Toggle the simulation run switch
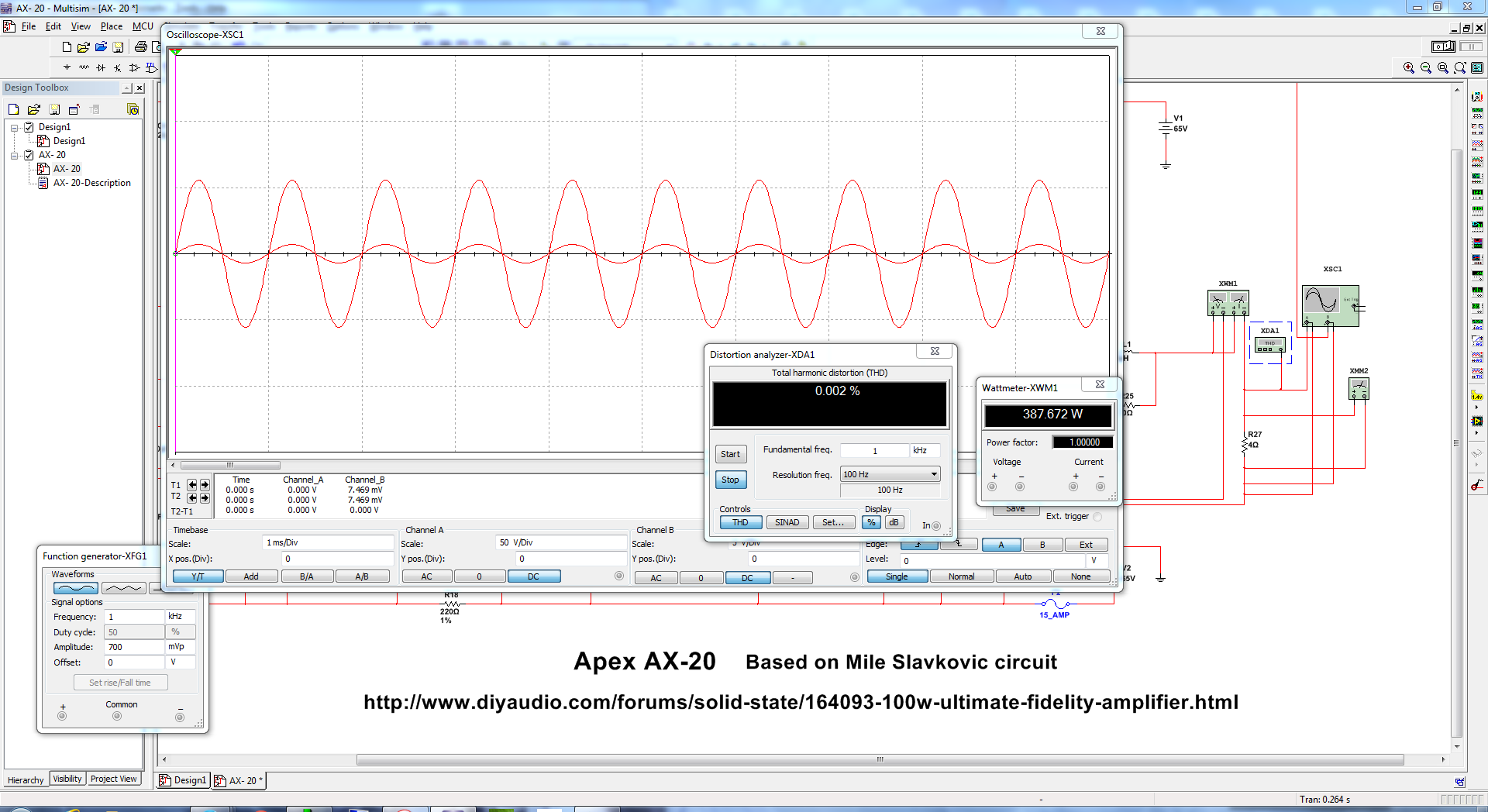This screenshot has width=1488, height=812. (x=1443, y=46)
